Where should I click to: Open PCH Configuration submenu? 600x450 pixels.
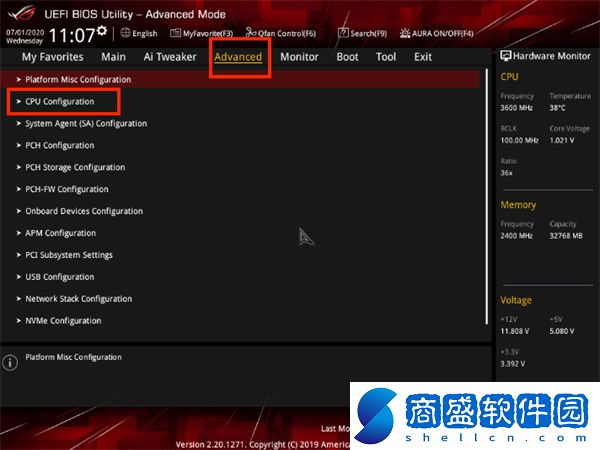(x=60, y=145)
